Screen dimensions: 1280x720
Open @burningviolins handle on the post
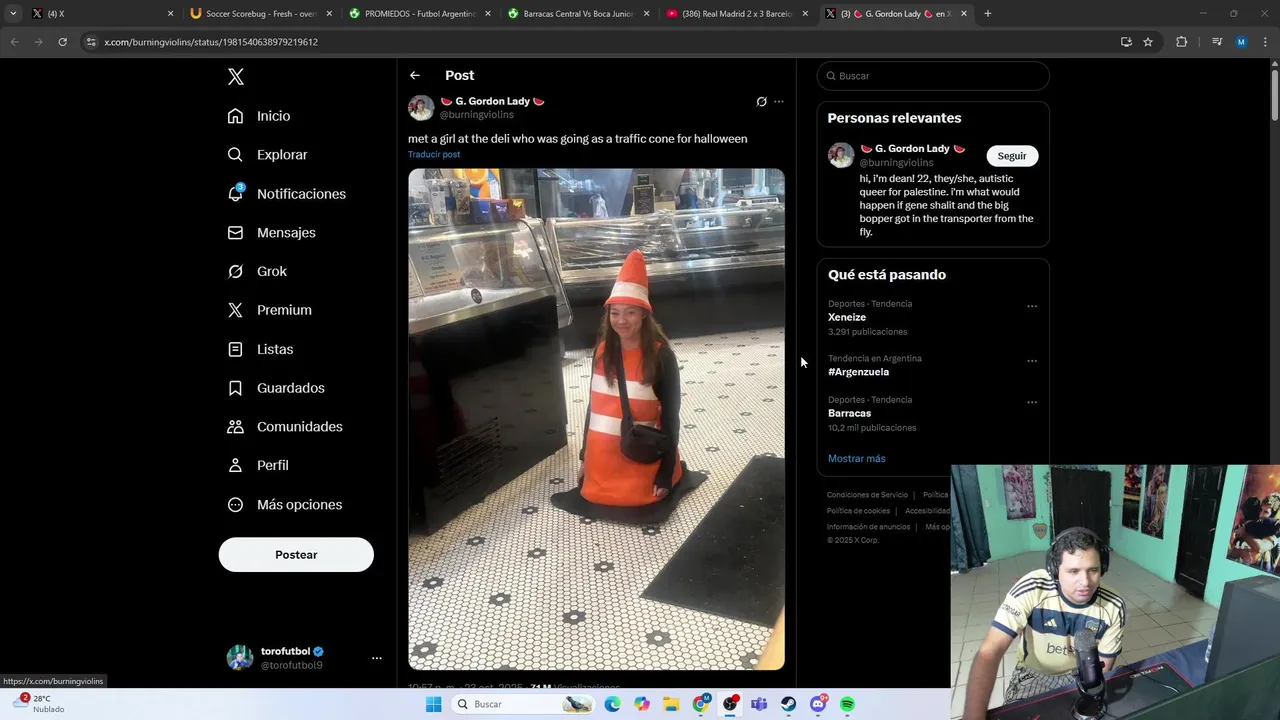(x=477, y=115)
